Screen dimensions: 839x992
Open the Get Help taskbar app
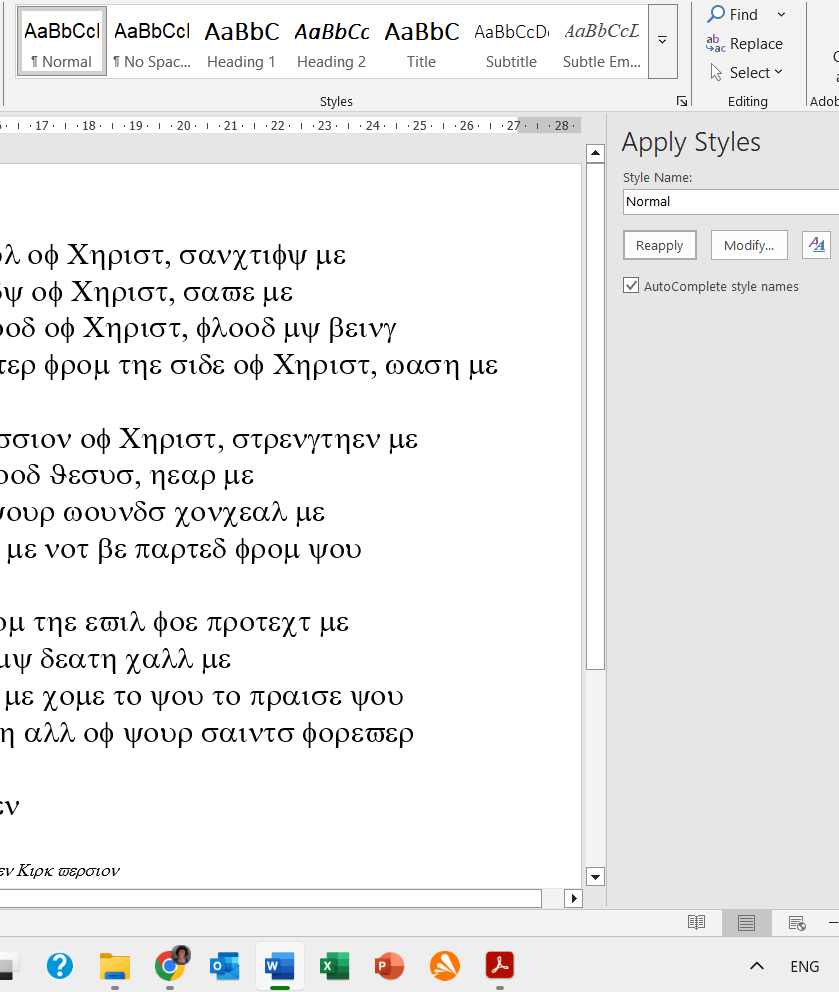(59, 966)
